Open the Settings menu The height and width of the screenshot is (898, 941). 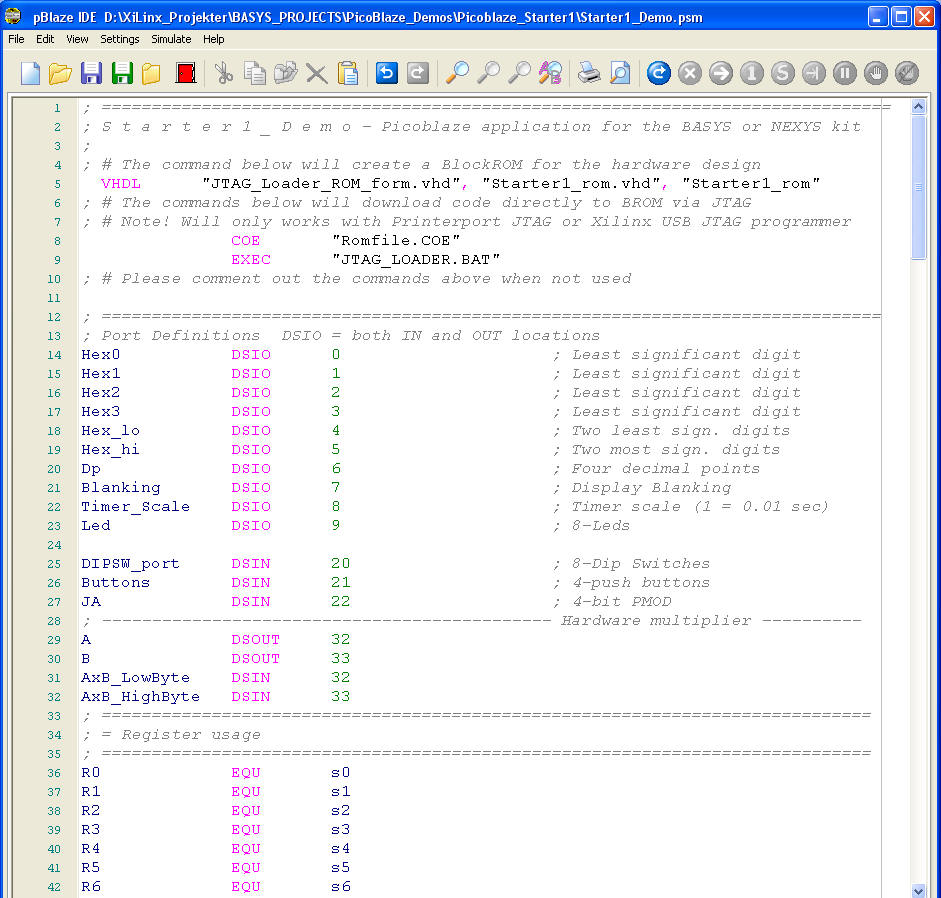tap(119, 39)
